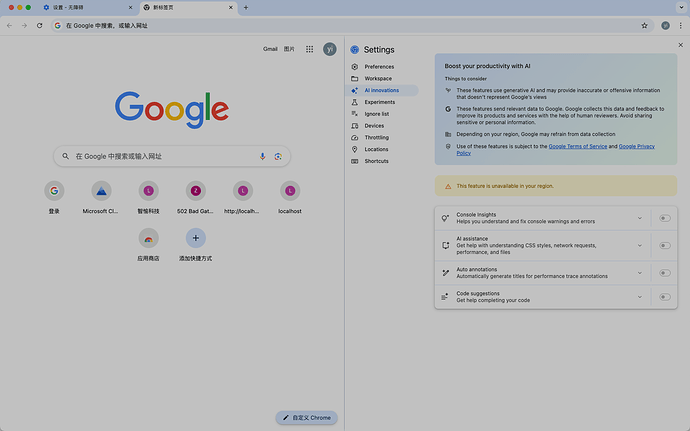Open the 图片 images link

(289, 49)
